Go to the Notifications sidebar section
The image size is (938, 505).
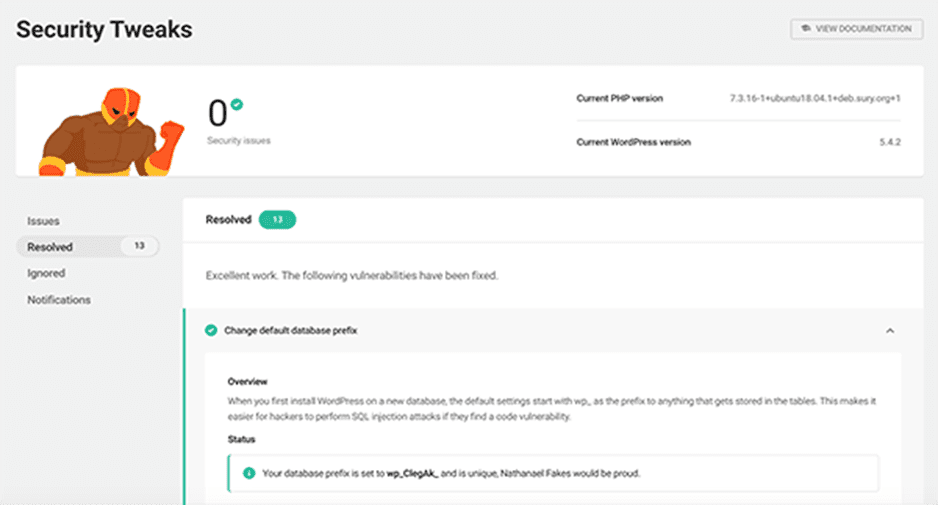coord(59,300)
